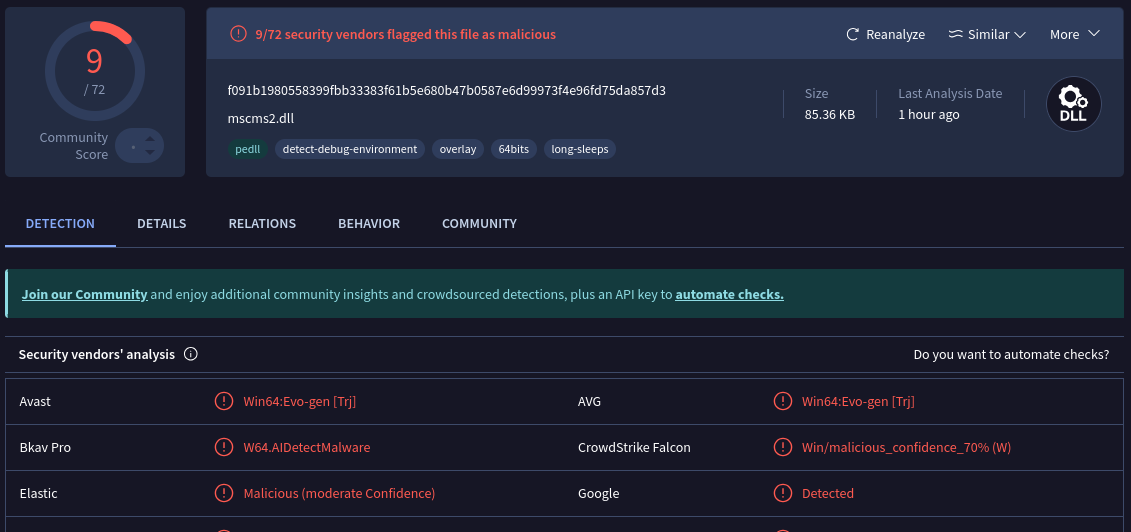1131x532 pixels.
Task: Click info icon beside Security vendors' analysis
Action: 190,354
